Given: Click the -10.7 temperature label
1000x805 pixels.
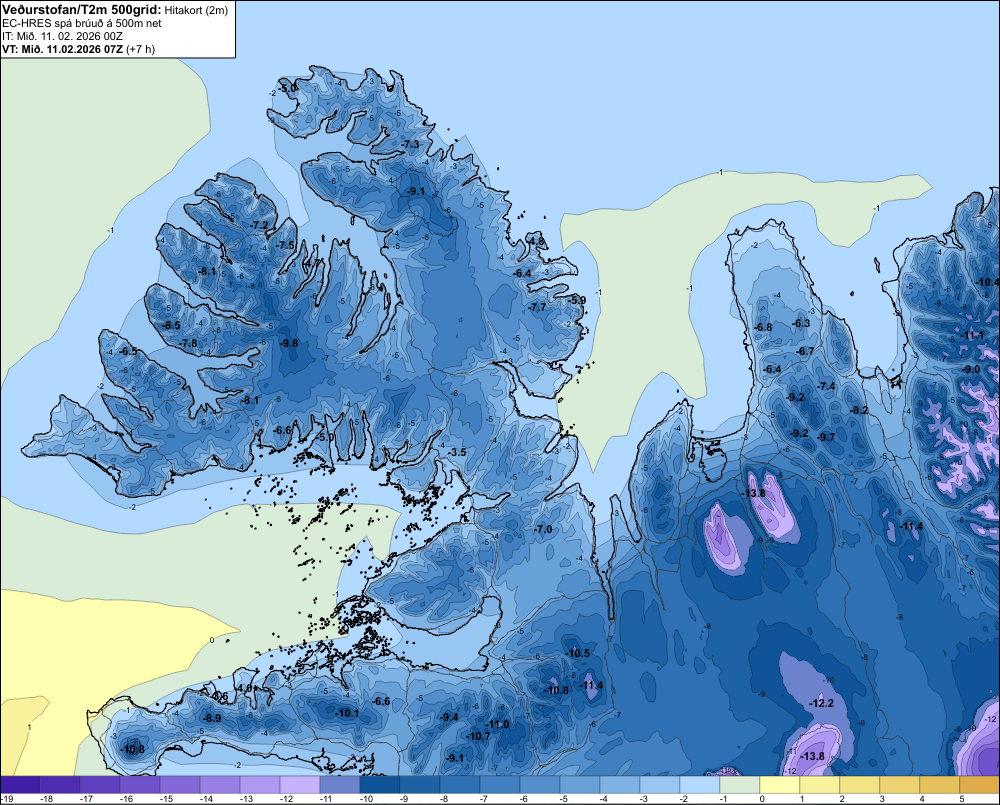Looking at the screenshot, I should coord(478,736).
